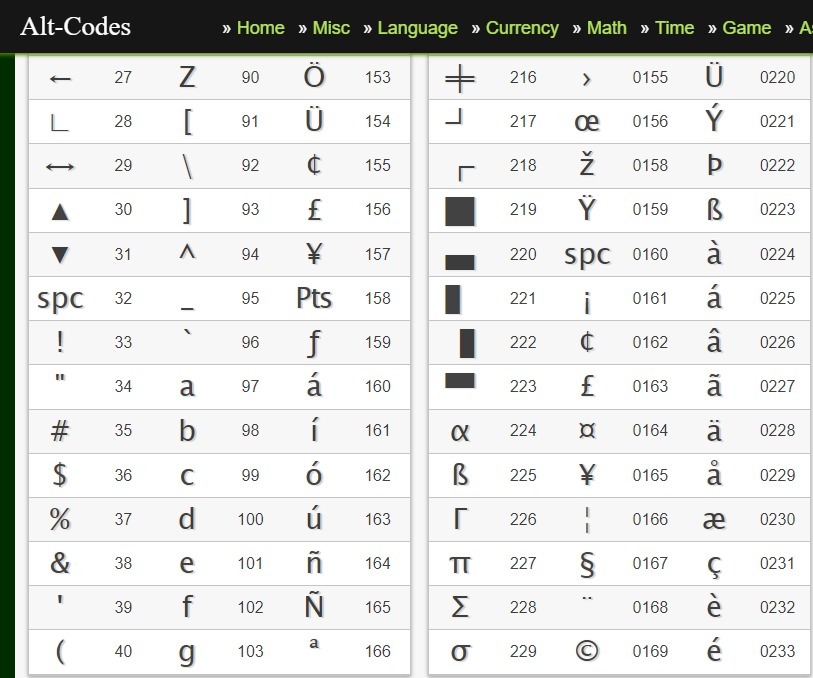Click the pi symbol for code 227
The width and height of the screenshot is (813, 678).
pos(460,564)
